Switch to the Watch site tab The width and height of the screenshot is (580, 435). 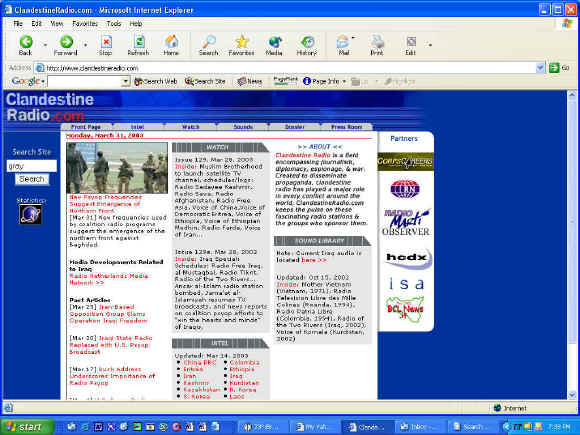(x=190, y=127)
